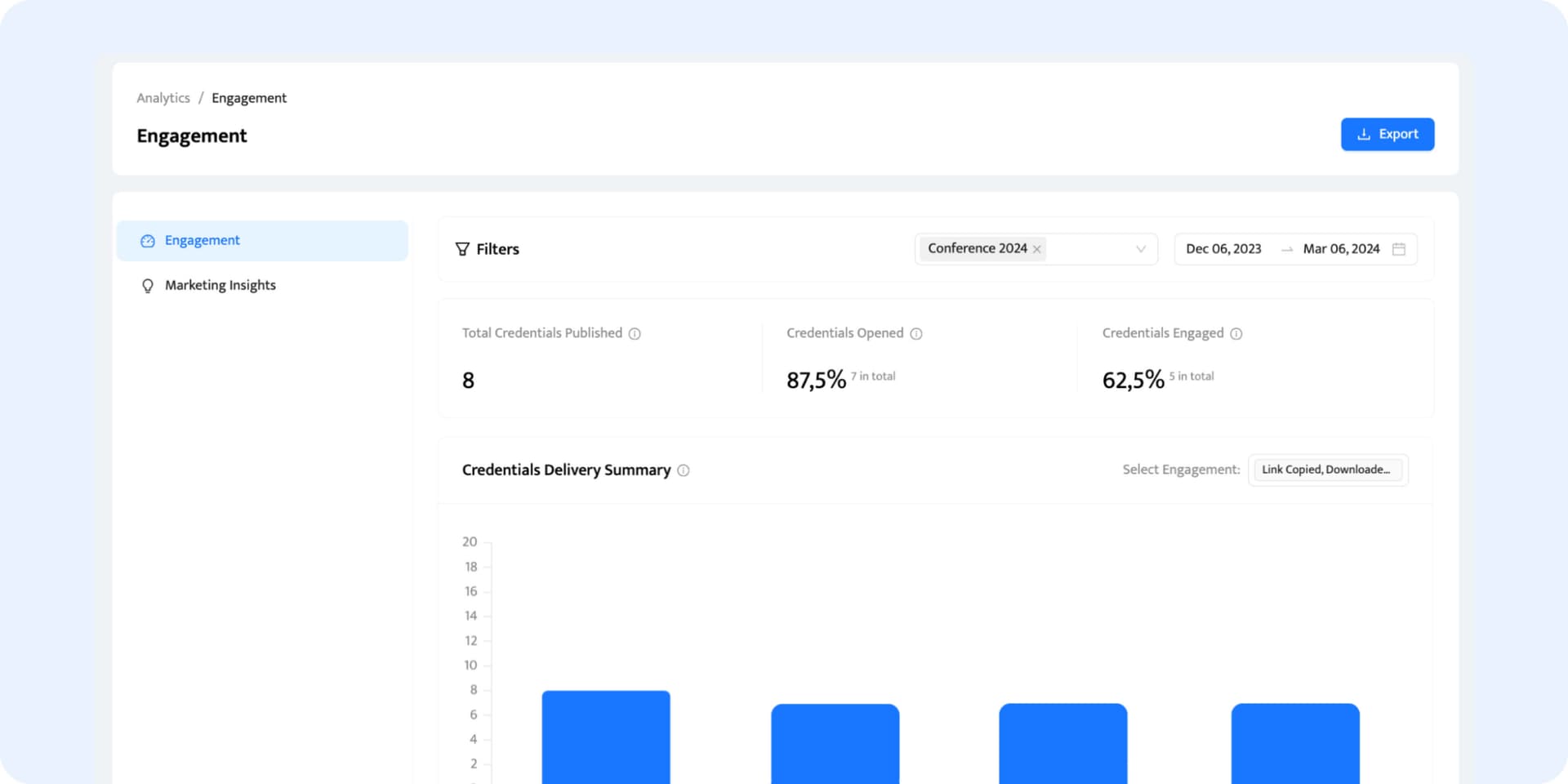
Task: Click info icon beside Total Credentials Published
Action: point(635,334)
